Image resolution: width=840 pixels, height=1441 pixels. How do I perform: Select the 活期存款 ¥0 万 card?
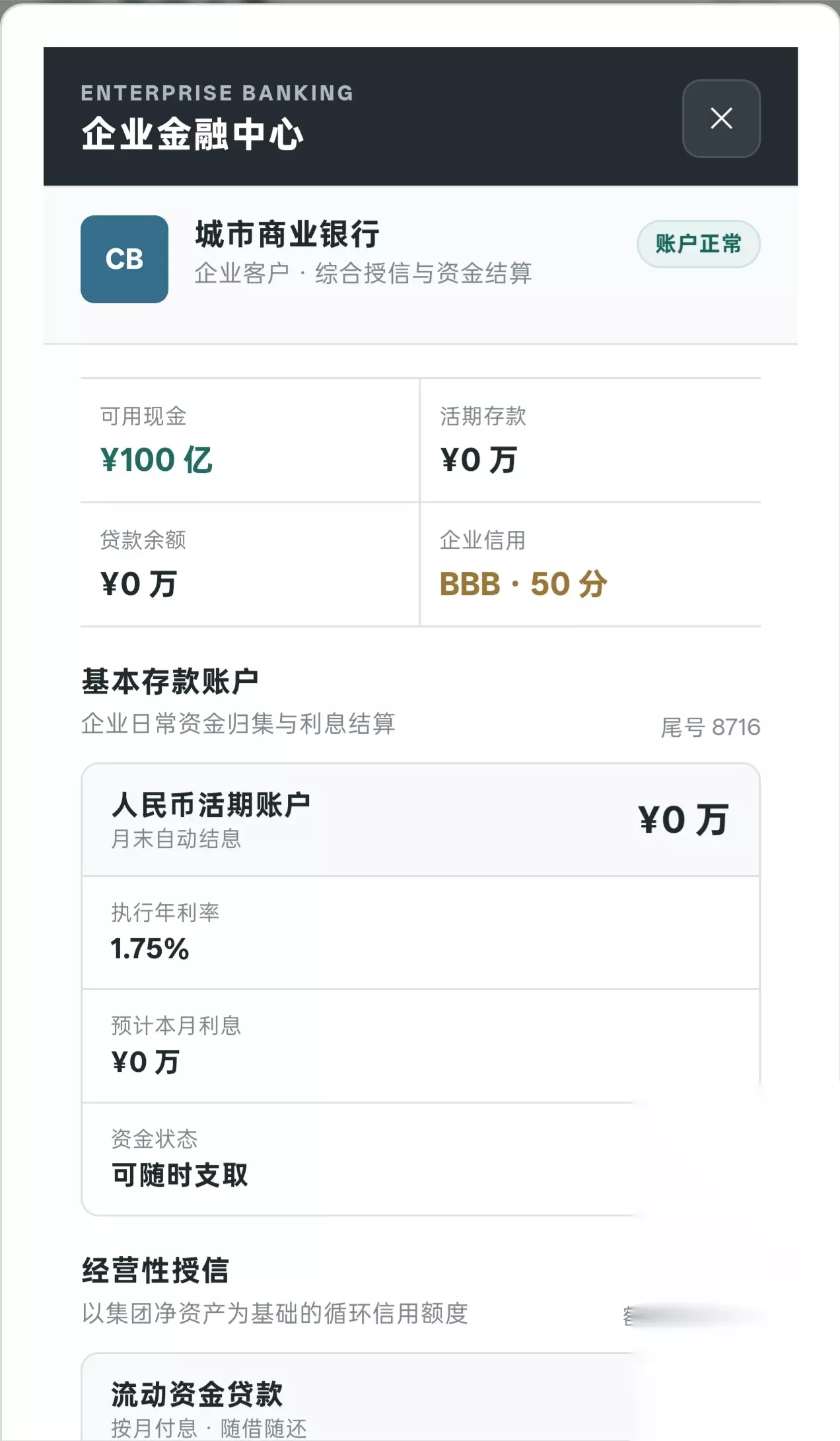tap(590, 440)
